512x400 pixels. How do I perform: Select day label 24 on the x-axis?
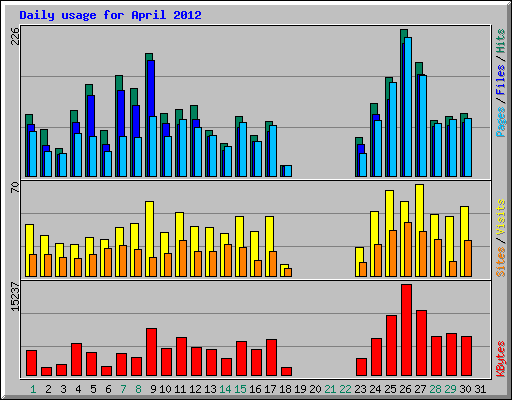coord(375,389)
